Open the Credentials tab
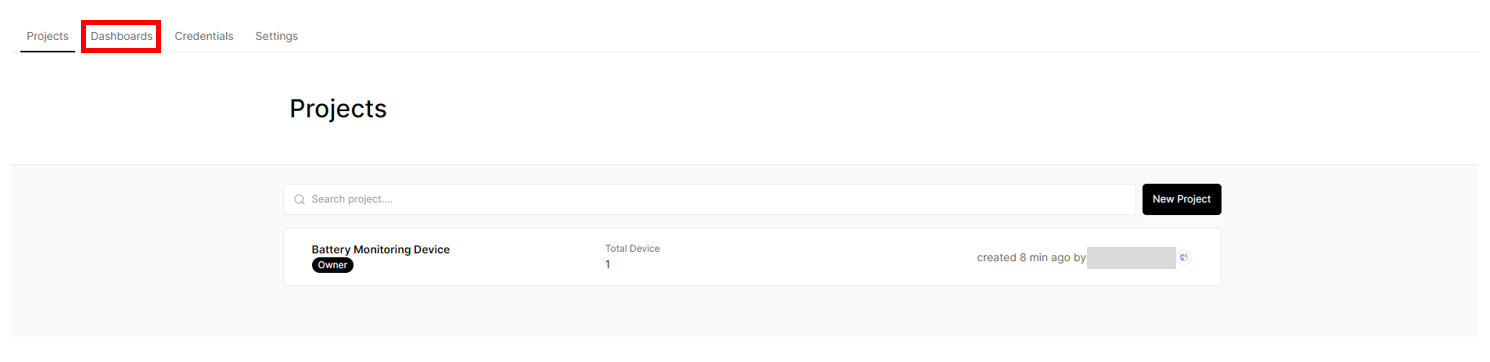This screenshot has width=1490, height=362. [204, 36]
